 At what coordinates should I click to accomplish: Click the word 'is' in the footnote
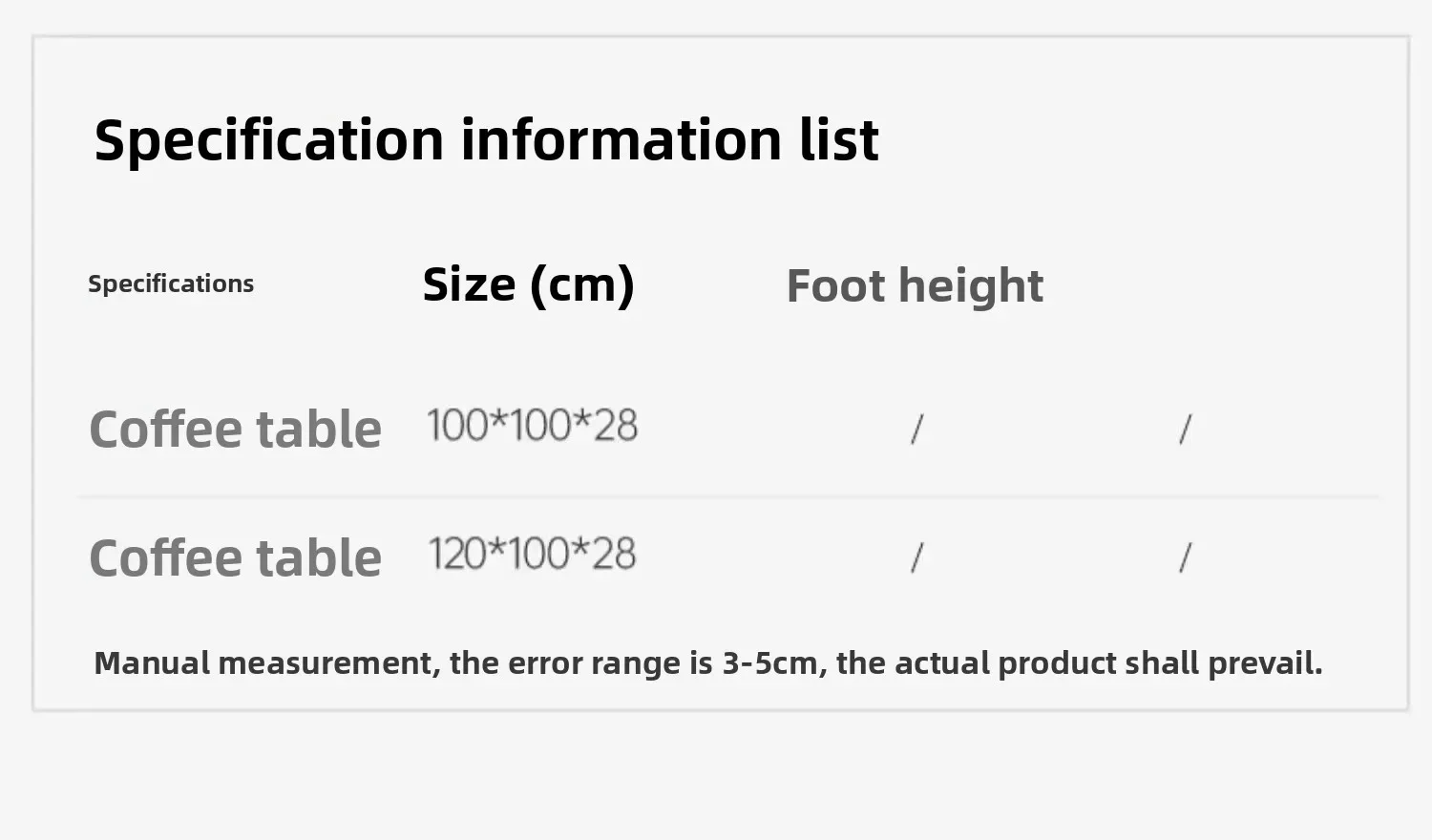click(701, 663)
